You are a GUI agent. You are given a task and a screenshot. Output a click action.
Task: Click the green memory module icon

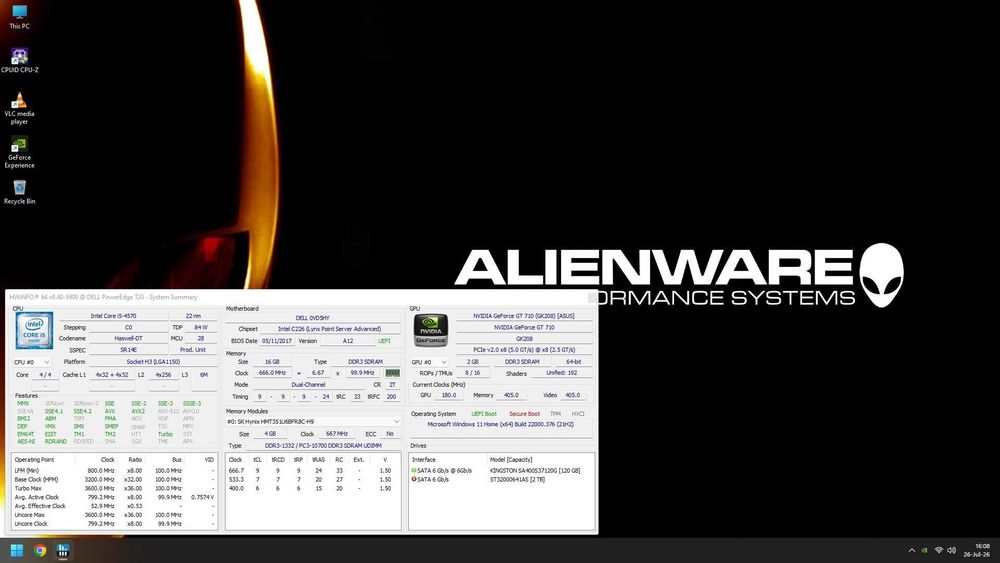(x=392, y=373)
